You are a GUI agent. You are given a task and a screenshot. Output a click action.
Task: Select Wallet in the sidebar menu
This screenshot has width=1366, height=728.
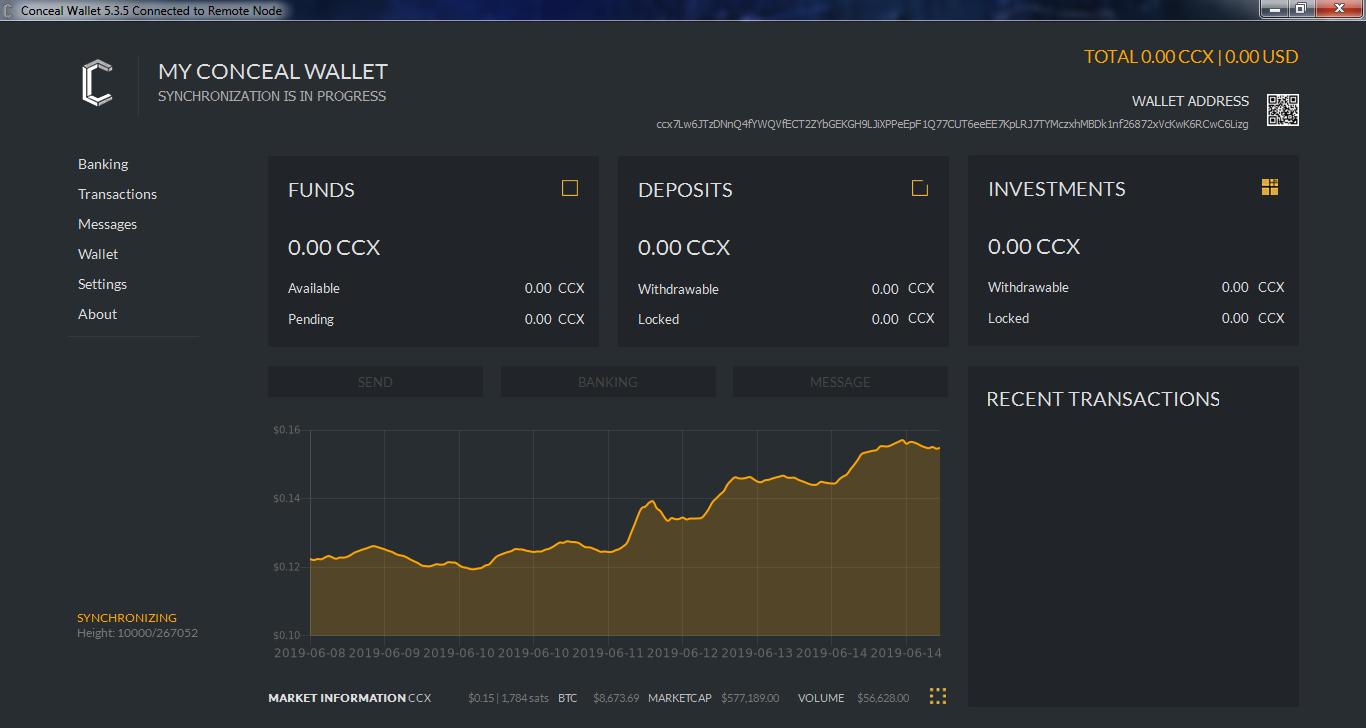point(98,254)
